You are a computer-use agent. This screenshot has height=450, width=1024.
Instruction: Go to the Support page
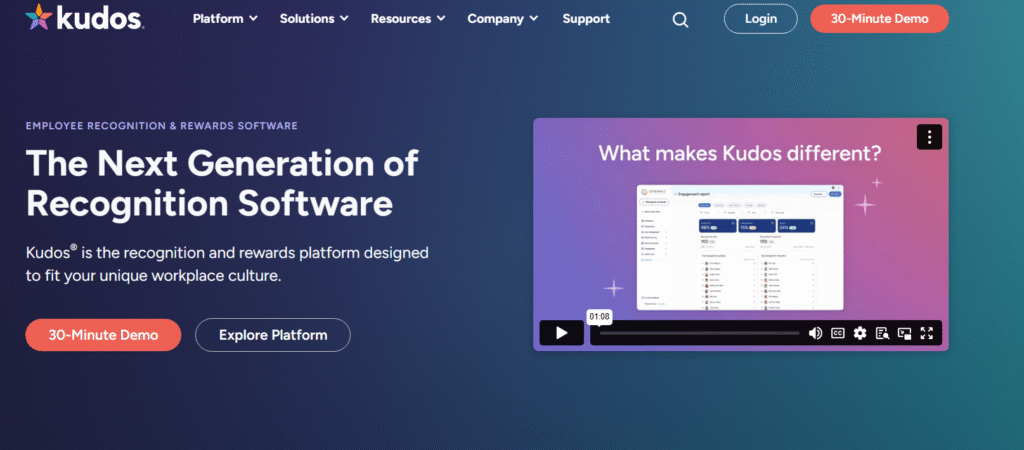586,19
